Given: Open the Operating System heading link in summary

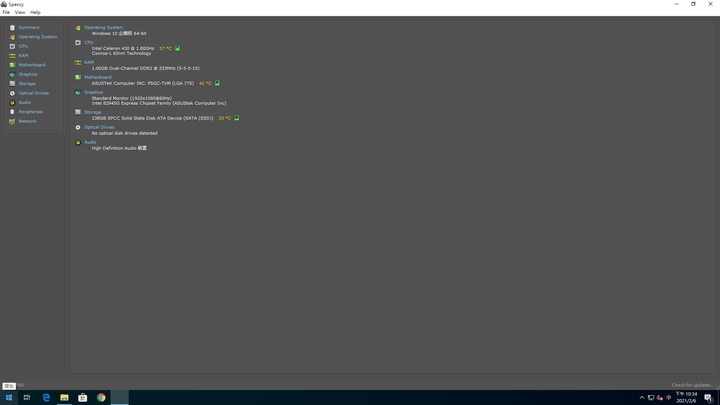Looking at the screenshot, I should click(103, 28).
